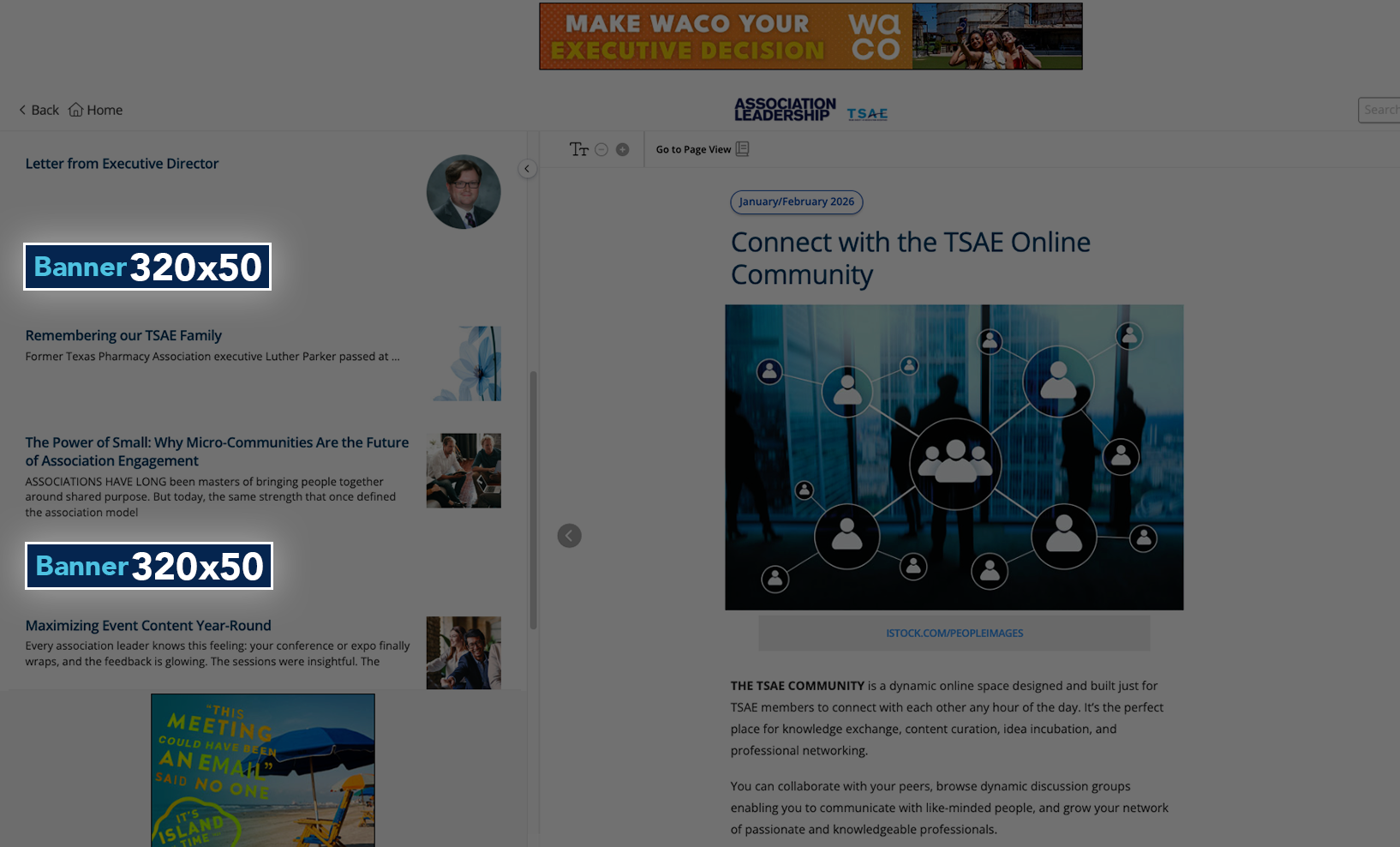This screenshot has height=847, width=1400.
Task: Click the Waco executive decision banner ad
Action: click(811, 36)
